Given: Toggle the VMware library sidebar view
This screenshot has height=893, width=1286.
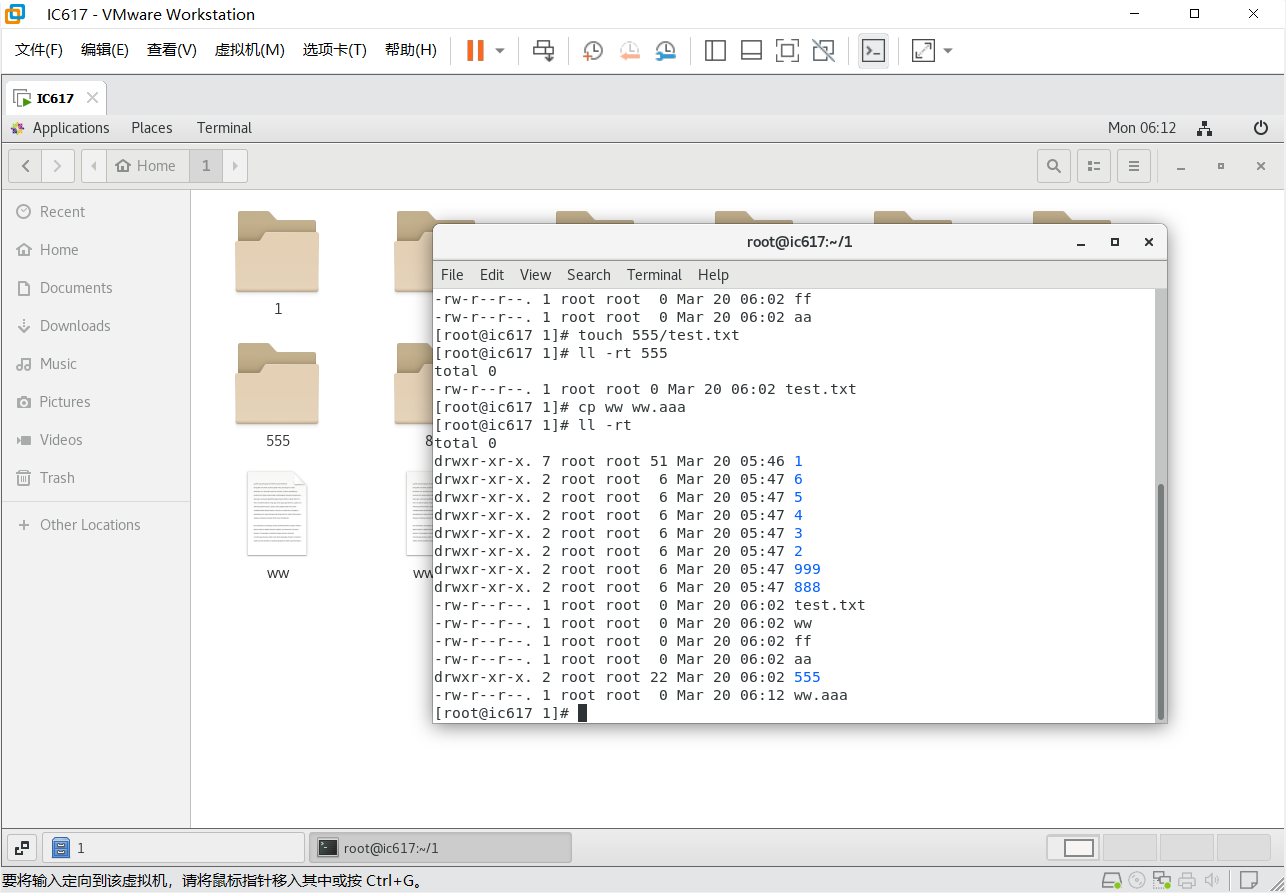Looking at the screenshot, I should pos(715,50).
